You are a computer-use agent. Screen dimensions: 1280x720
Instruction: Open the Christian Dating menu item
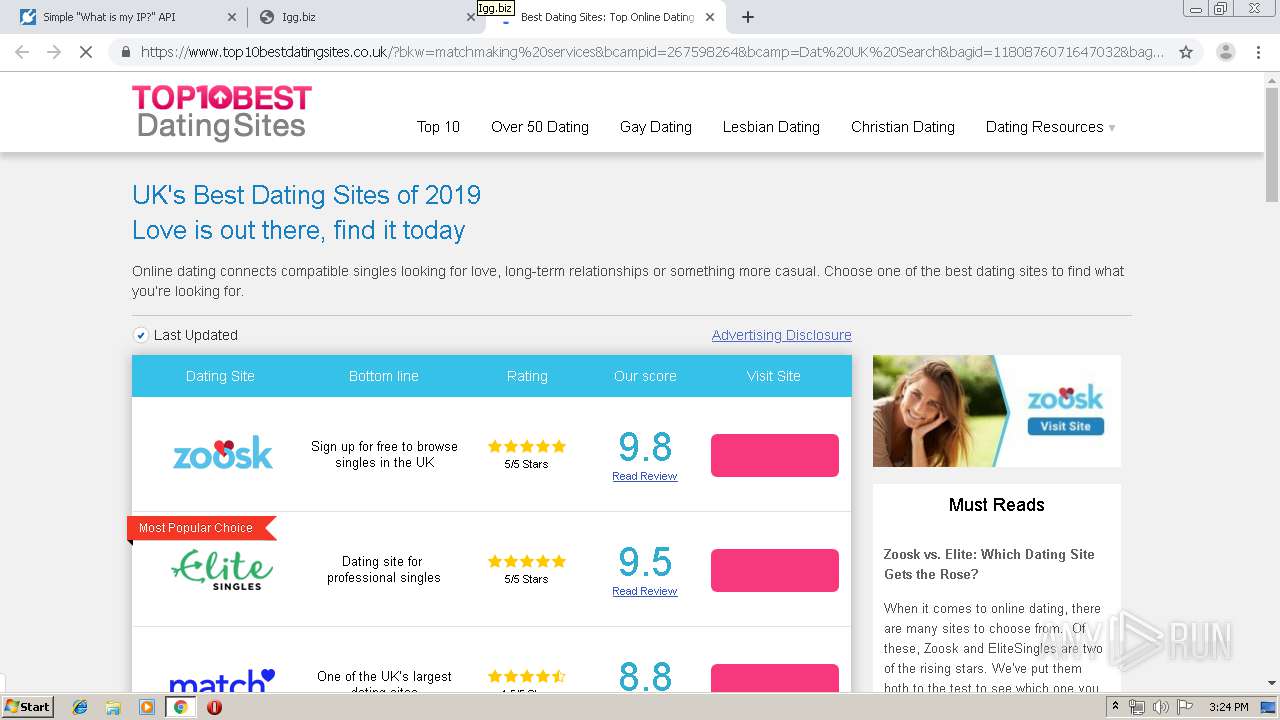click(903, 127)
